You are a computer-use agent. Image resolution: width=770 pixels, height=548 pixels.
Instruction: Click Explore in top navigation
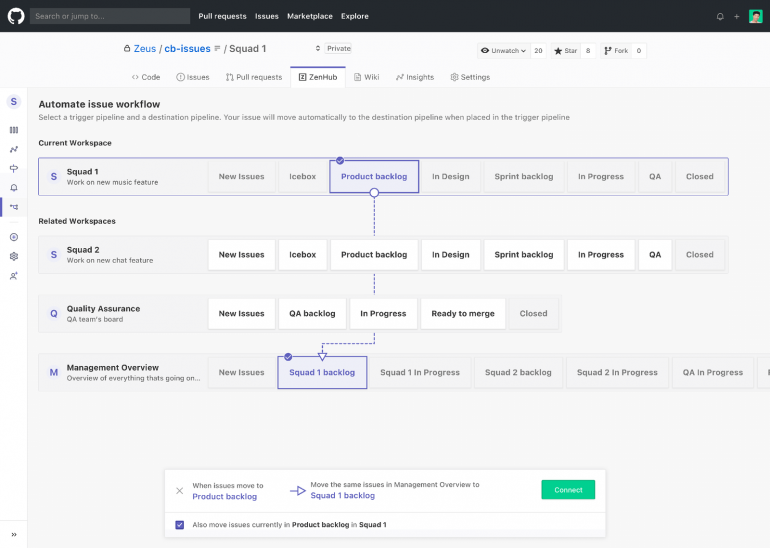tap(355, 16)
